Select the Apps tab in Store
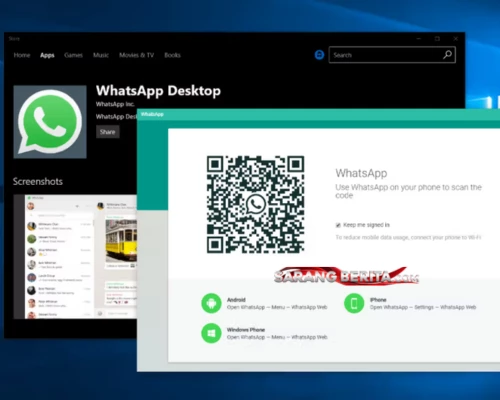This screenshot has height=400, width=500. (47, 55)
